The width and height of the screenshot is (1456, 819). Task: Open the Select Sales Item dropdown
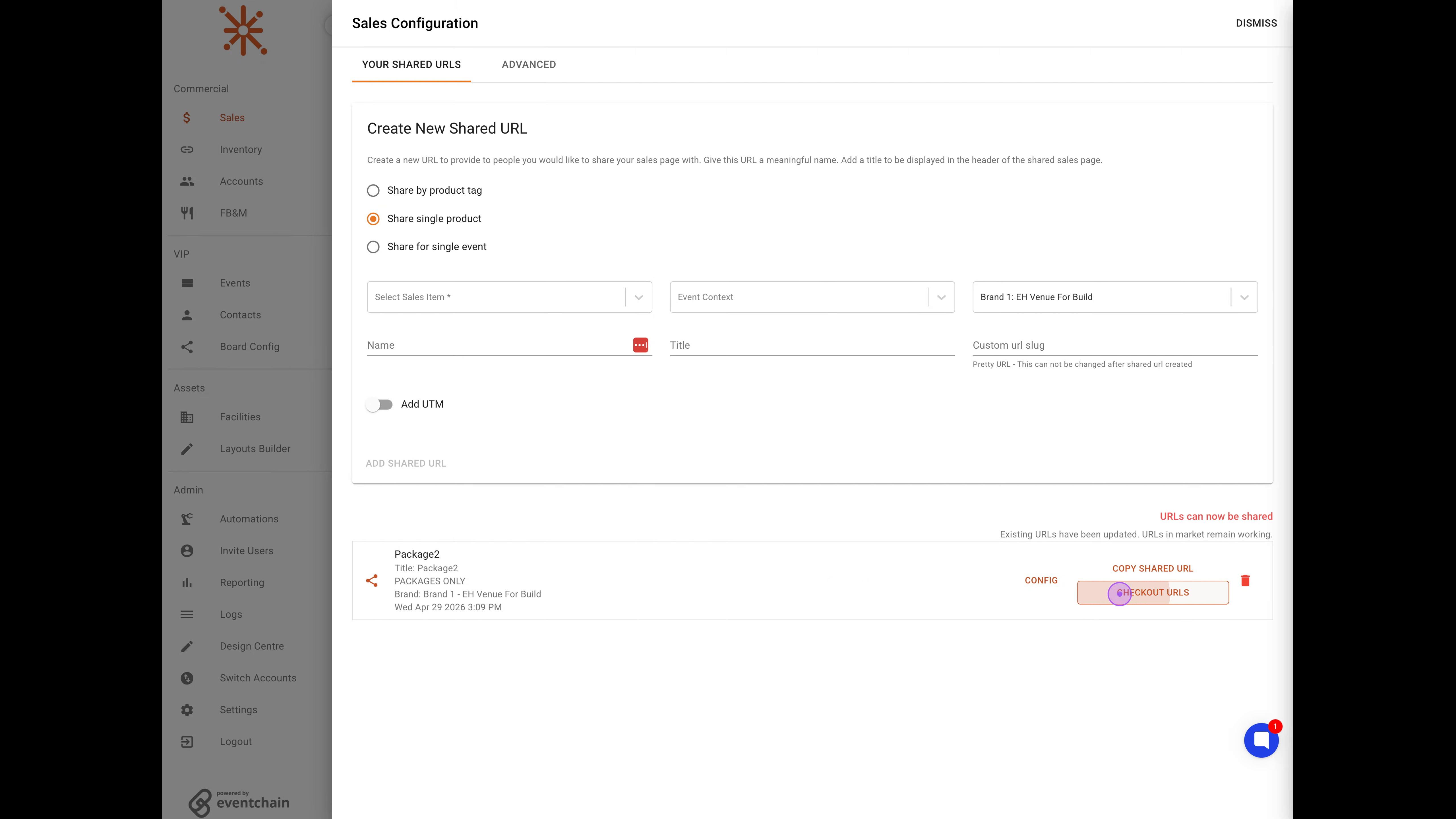509,297
